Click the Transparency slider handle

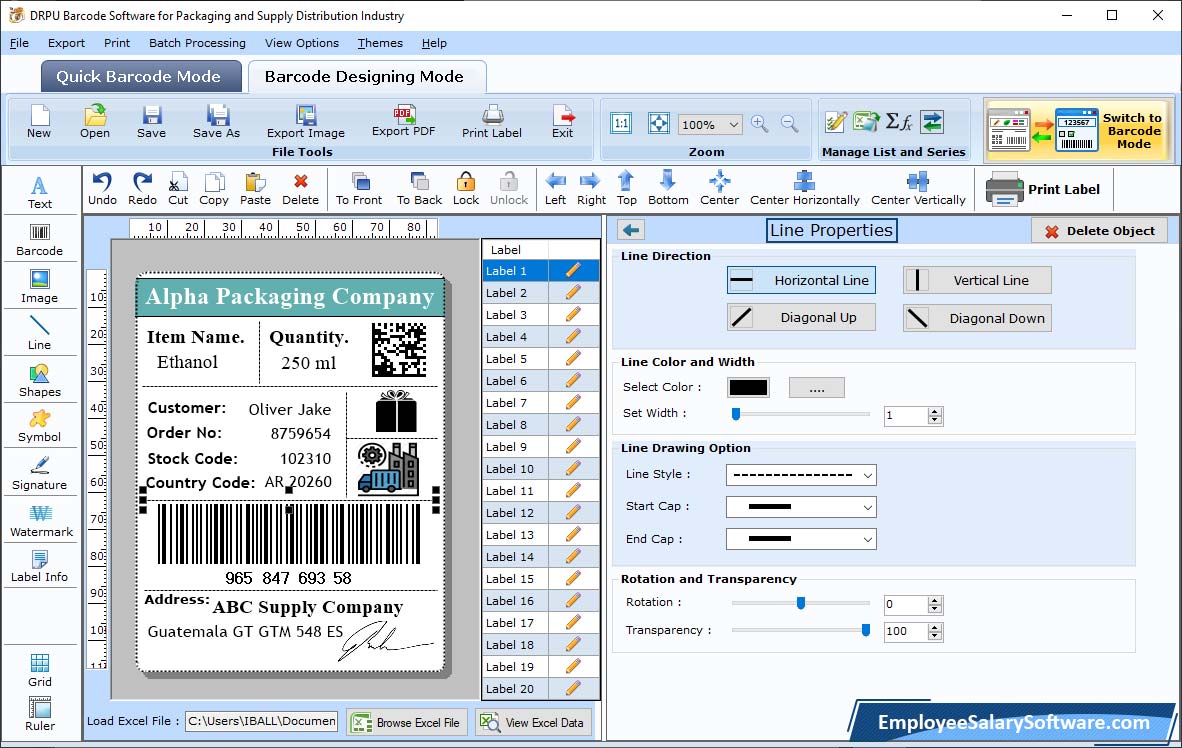[x=866, y=630]
